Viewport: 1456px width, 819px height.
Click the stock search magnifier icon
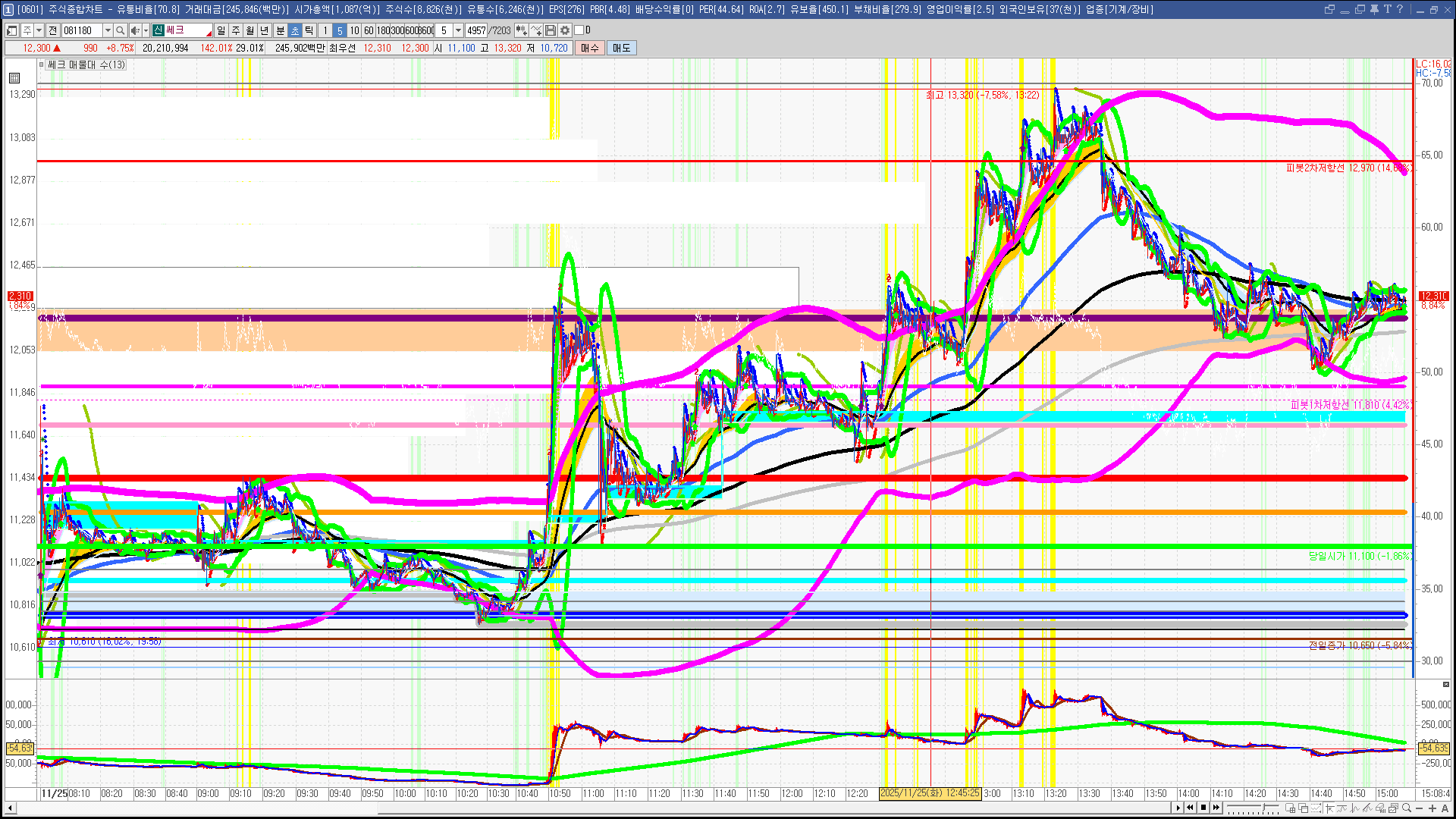click(x=120, y=30)
